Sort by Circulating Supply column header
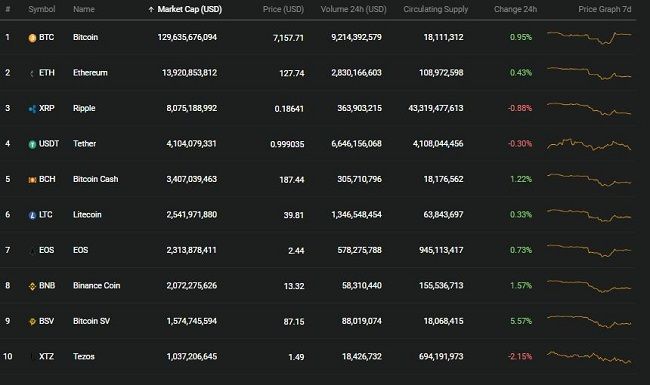 pos(436,9)
